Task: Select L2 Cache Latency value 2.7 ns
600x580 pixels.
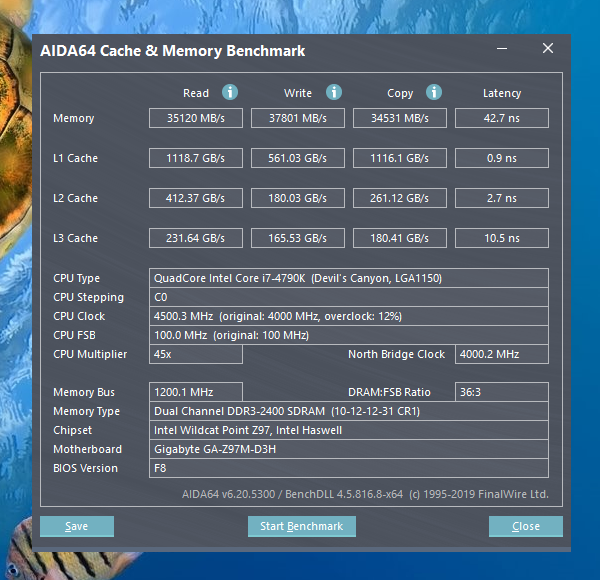Action: 502,198
